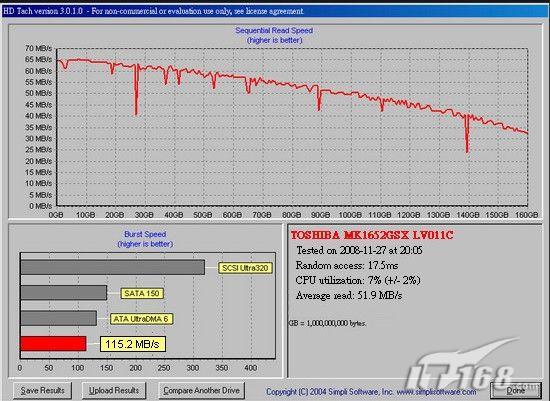
Task: Click the Sequential Read Speed chart title
Action: (x=274, y=31)
